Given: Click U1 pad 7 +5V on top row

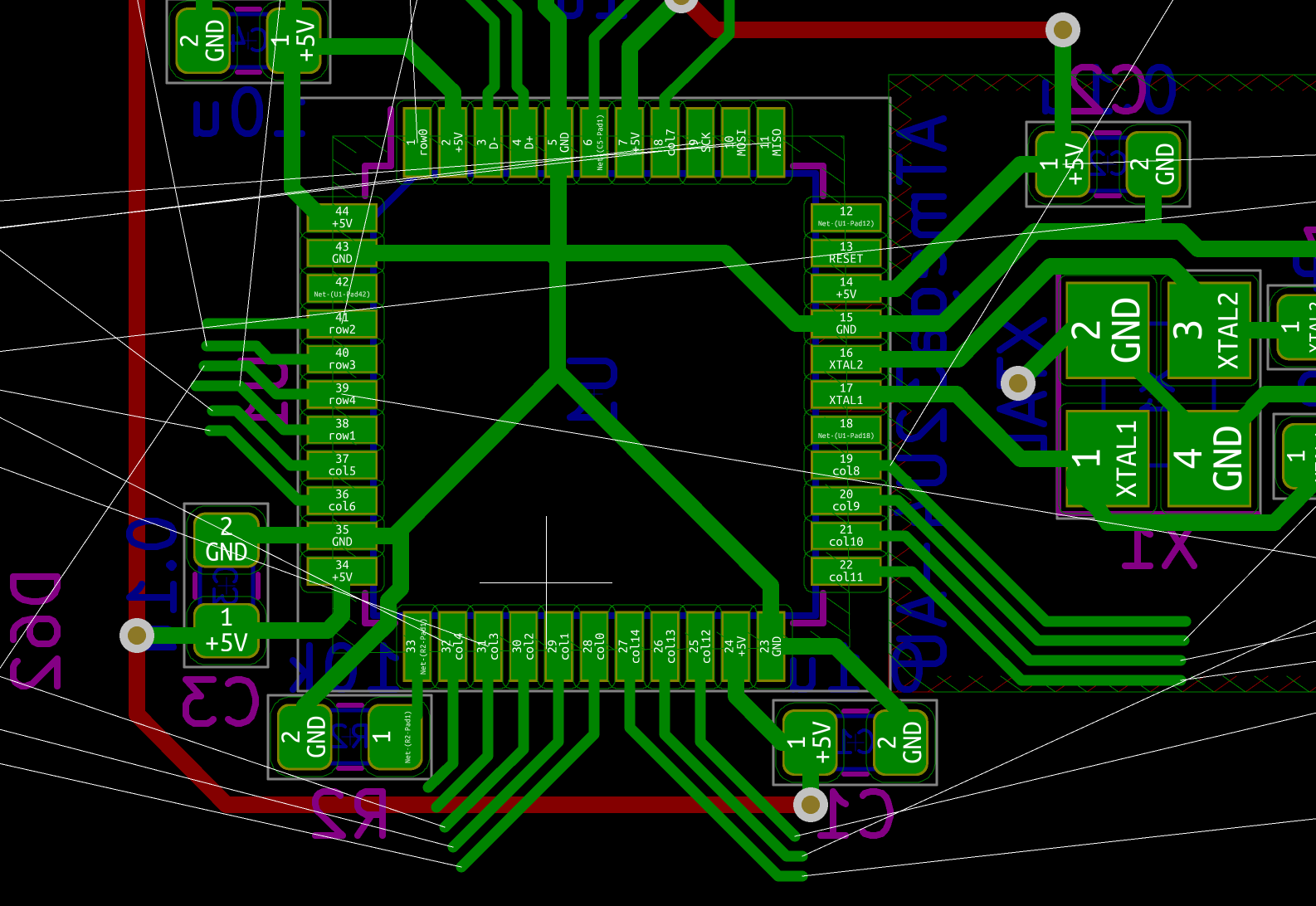Looking at the screenshot, I should point(630,143).
